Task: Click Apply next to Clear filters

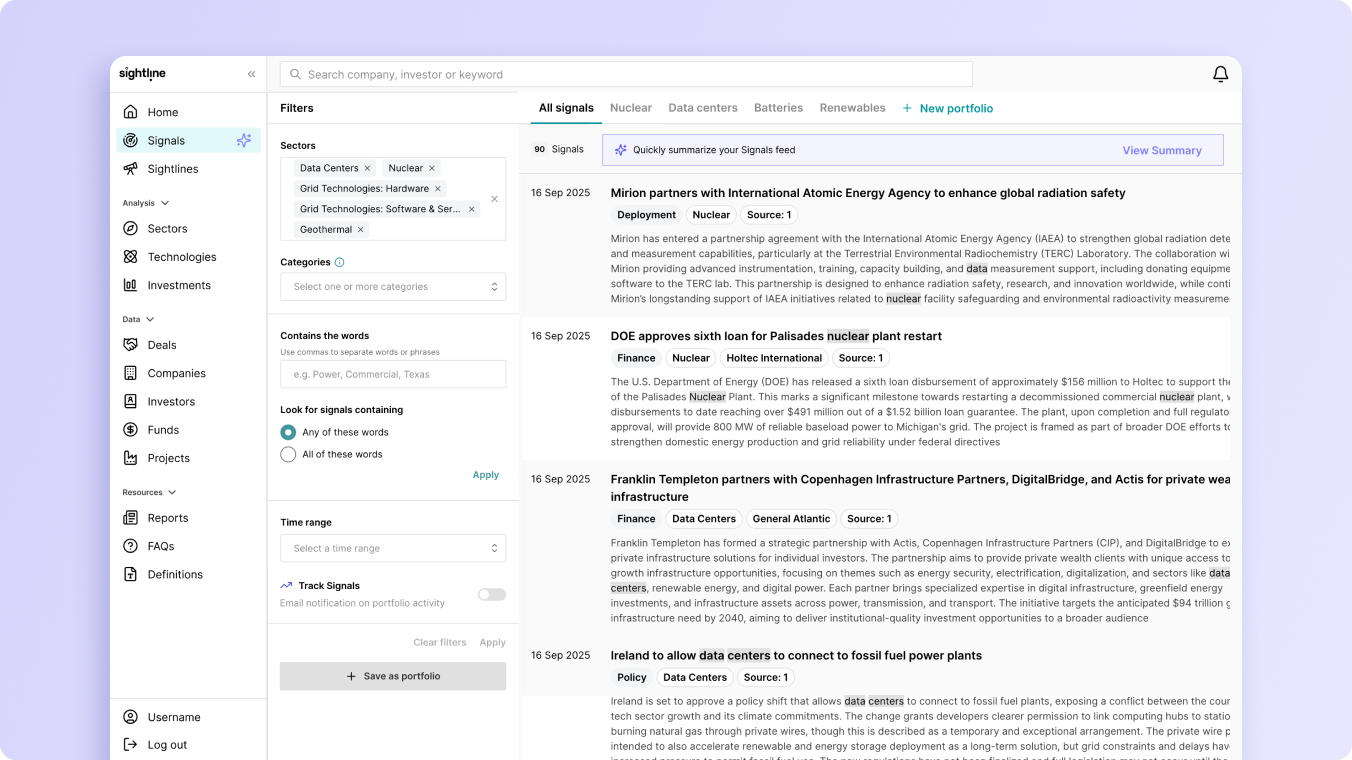Action: pyautogui.click(x=493, y=642)
